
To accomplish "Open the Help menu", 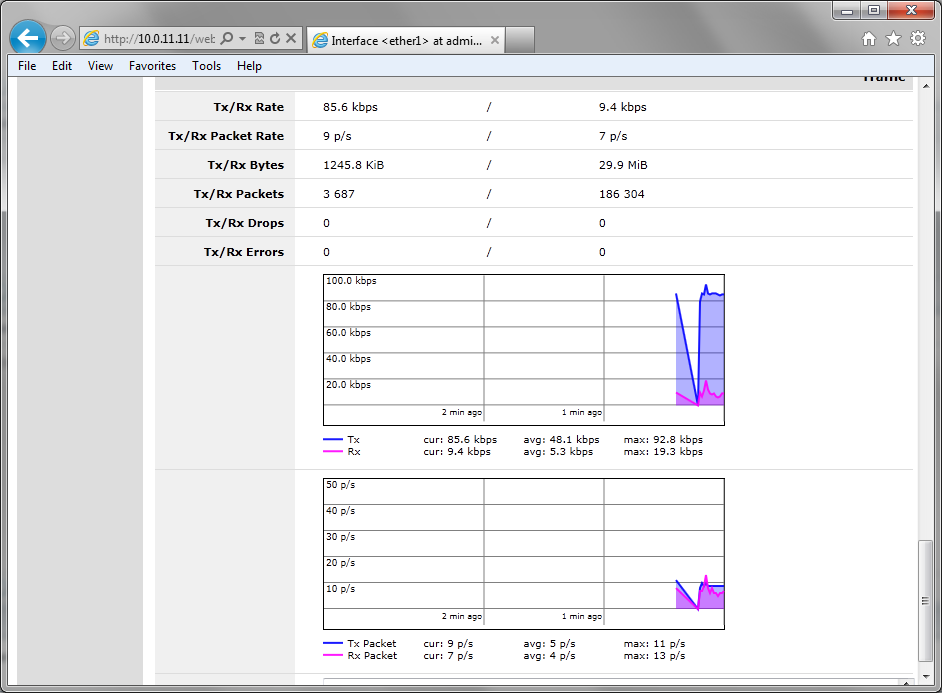I will tap(249, 66).
